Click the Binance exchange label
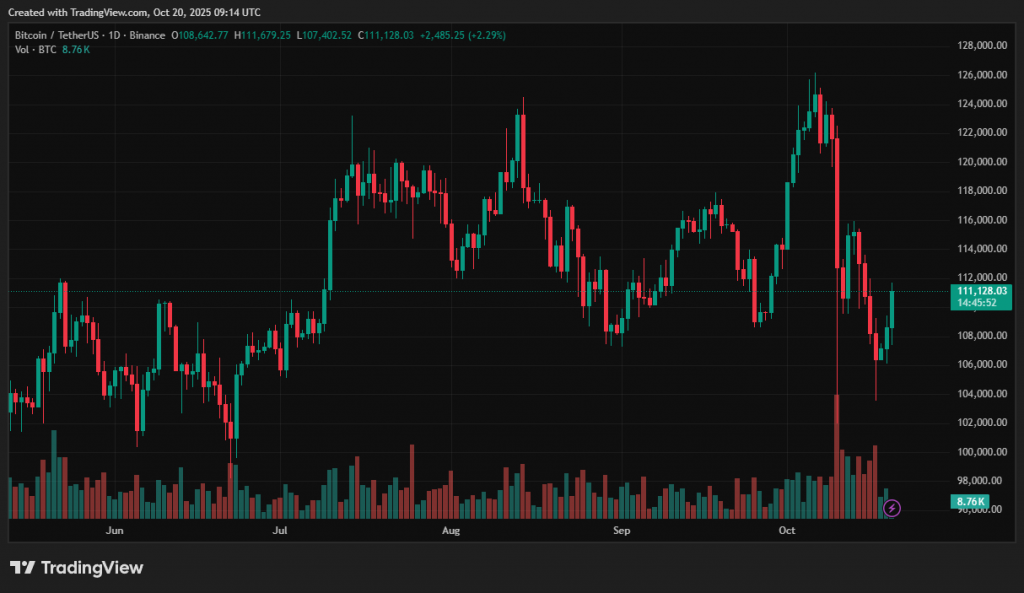This screenshot has width=1024, height=593. point(149,35)
